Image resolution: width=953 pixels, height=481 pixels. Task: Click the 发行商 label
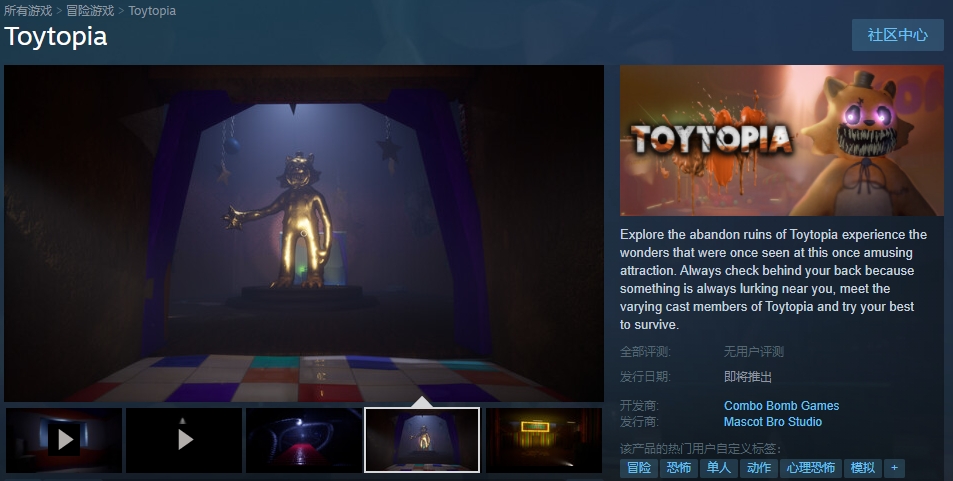(x=639, y=421)
